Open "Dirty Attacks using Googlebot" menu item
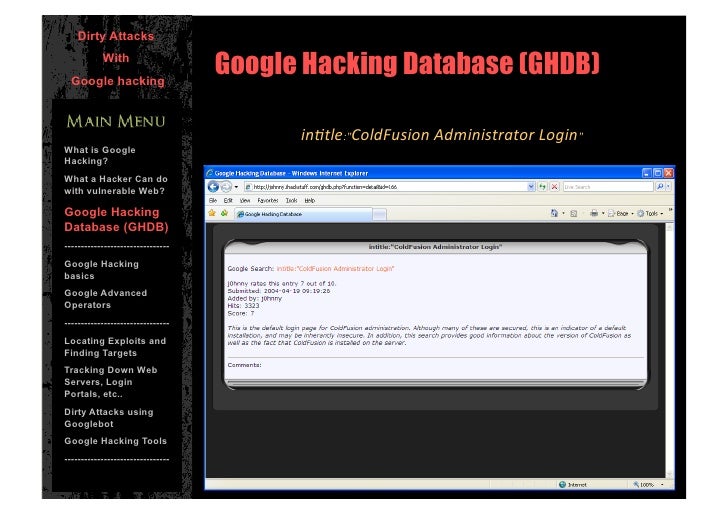Screen dimensions: 728x514 pos(109,418)
